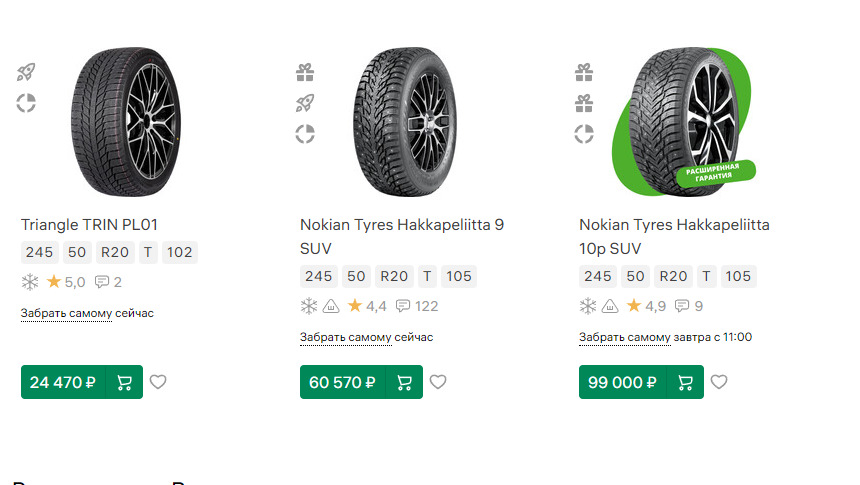Click gift icon beside Hakkapeliitta 9 SUV tire
The width and height of the screenshot is (860, 485).
tap(305, 72)
